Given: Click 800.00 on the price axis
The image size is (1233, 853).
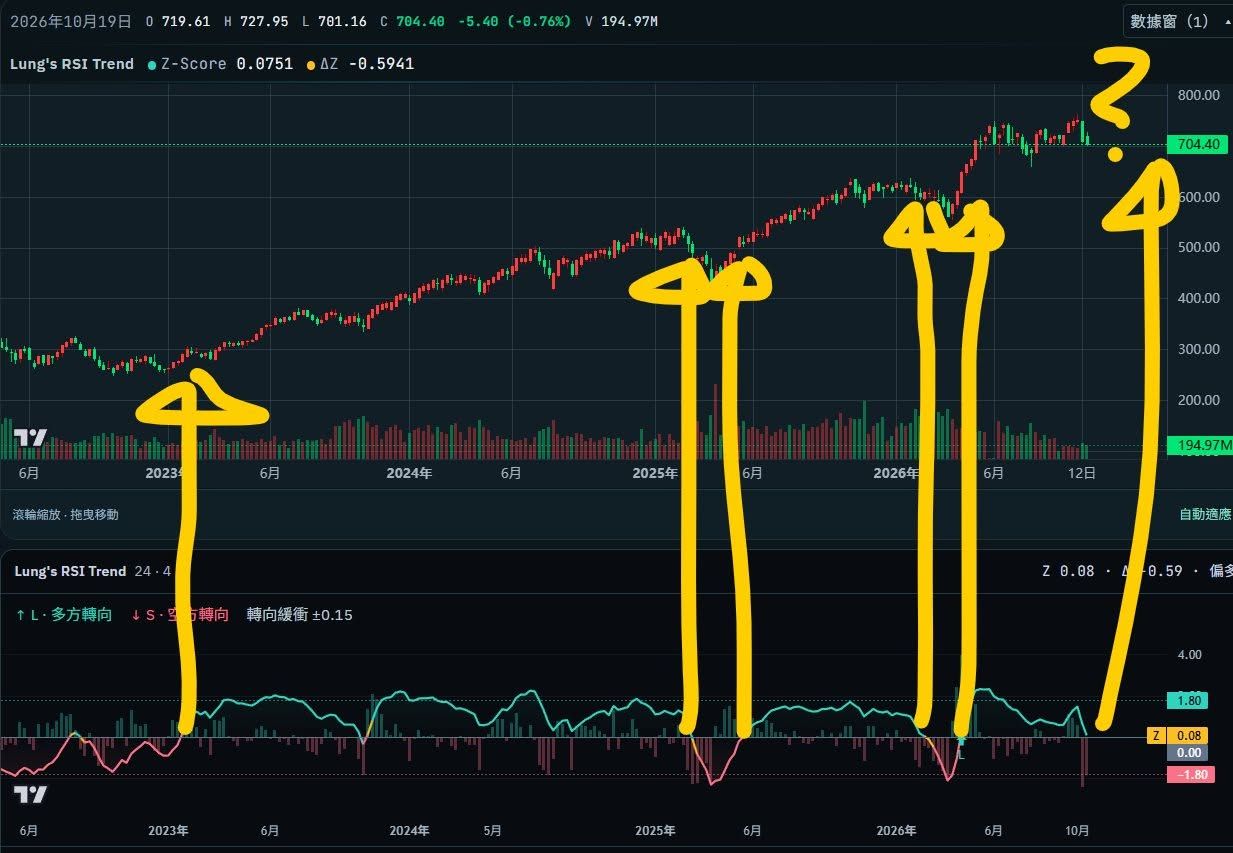Looking at the screenshot, I should [x=1198, y=95].
